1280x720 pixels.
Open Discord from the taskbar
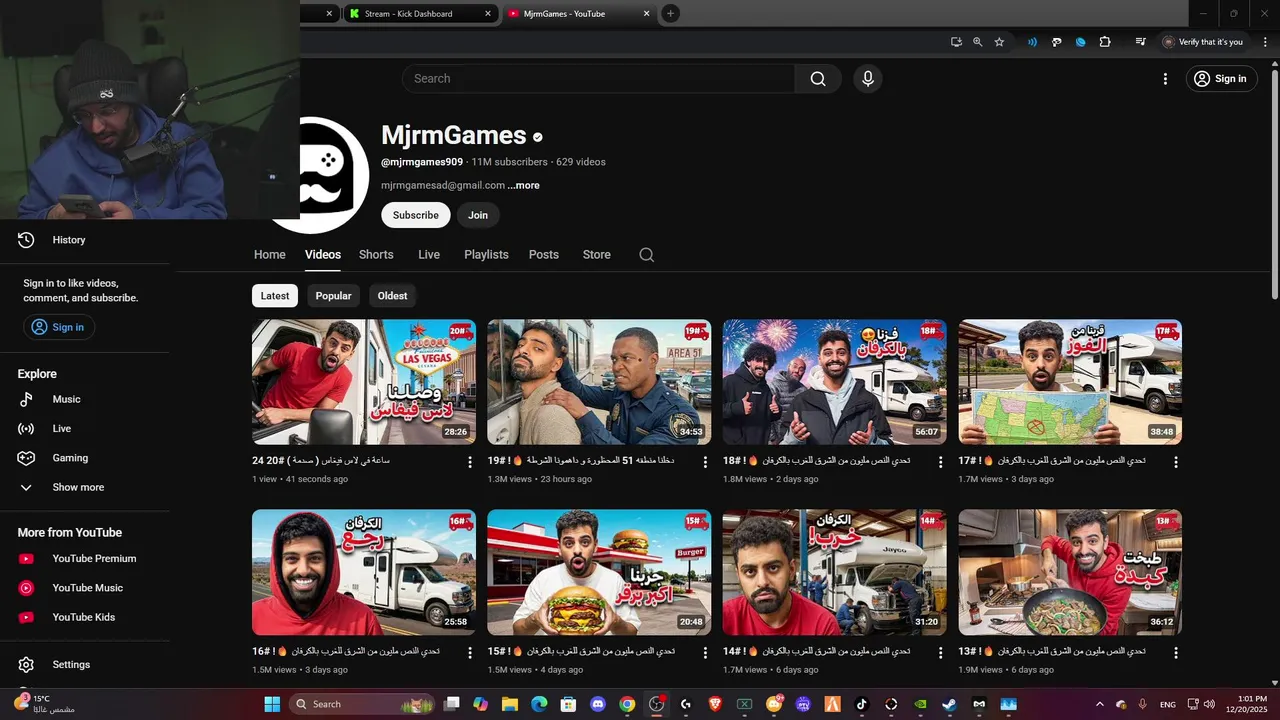598,704
